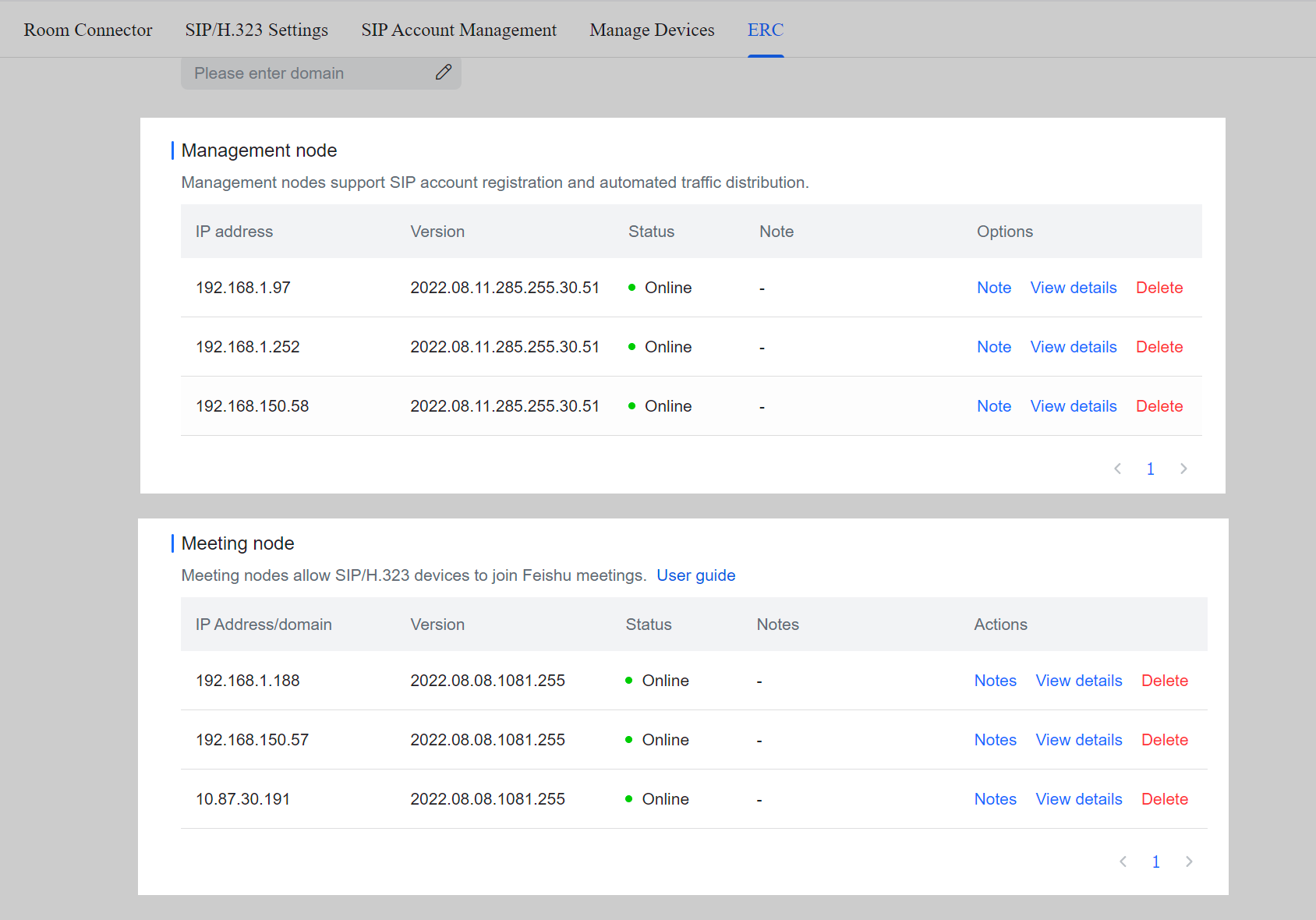The width and height of the screenshot is (1316, 920).
Task: Click the previous page arrow under Meeting node
Action: tap(1123, 862)
